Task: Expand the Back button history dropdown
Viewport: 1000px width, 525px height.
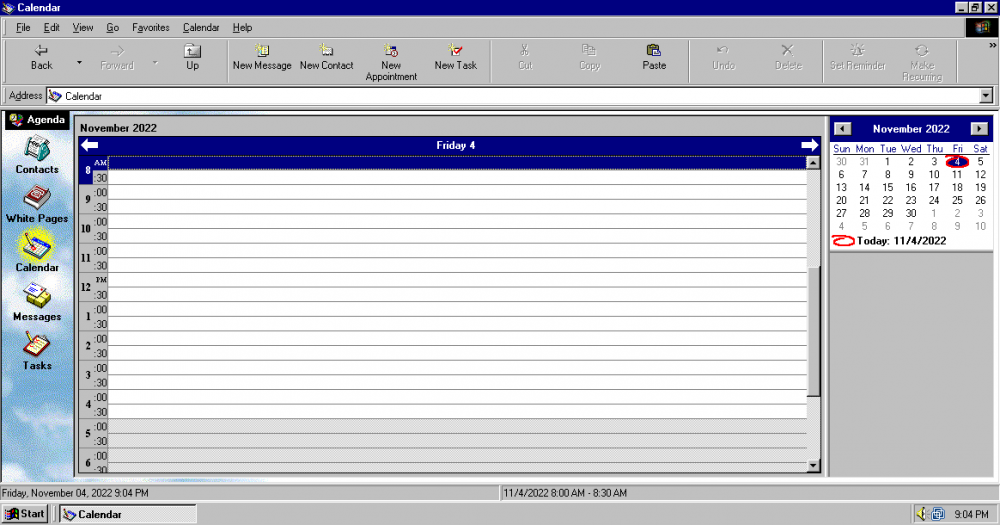Action: (x=79, y=62)
